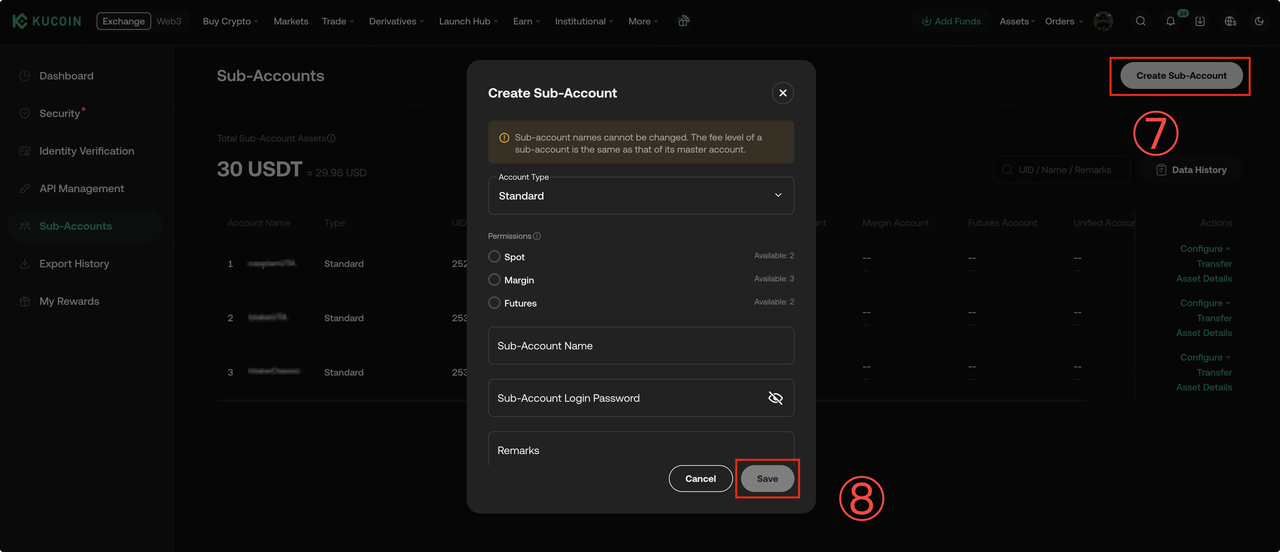Select the Margin permission option

(x=494, y=280)
